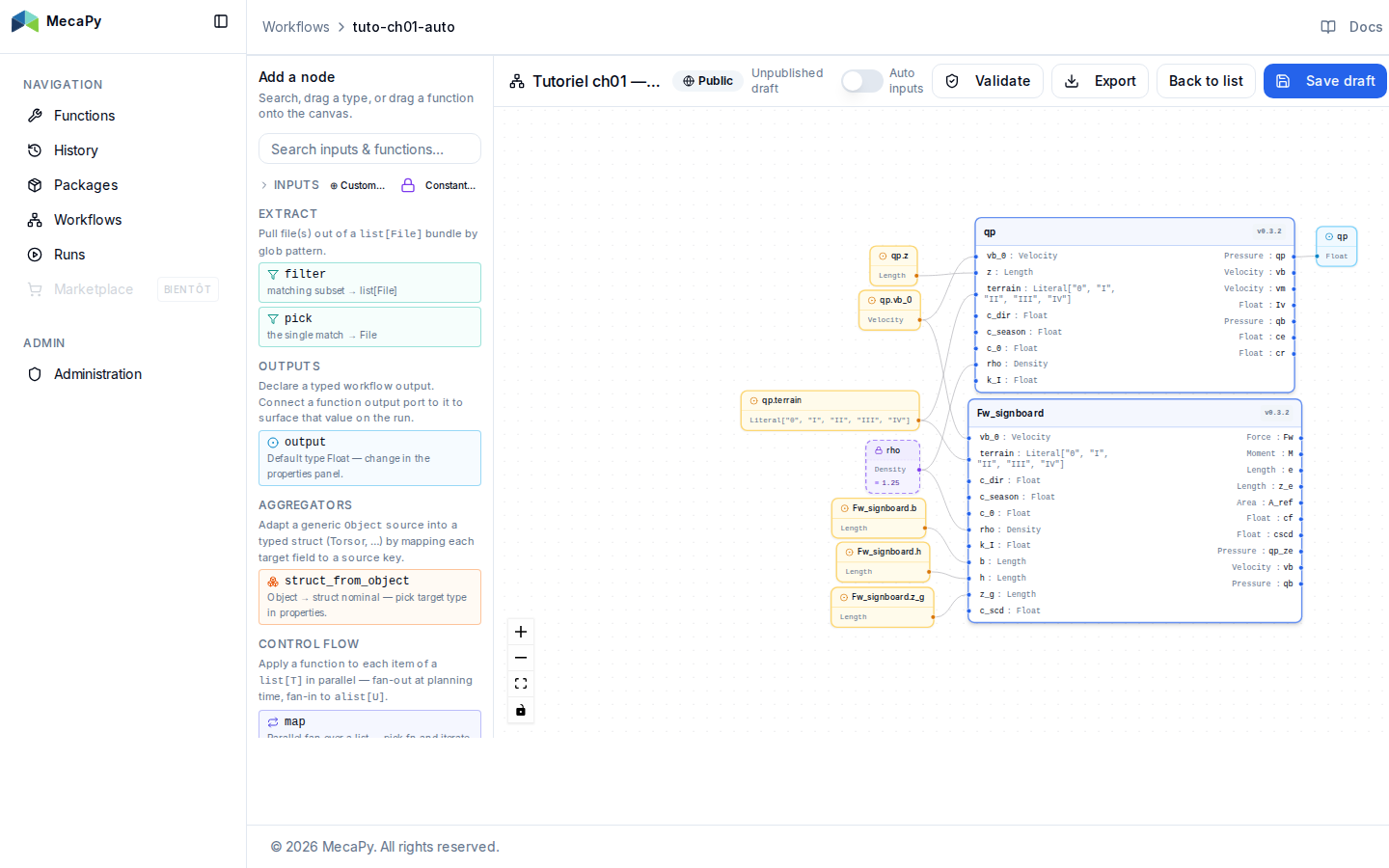Viewport: 1389px width, 868px height.
Task: Select the rho constant node on canvas
Action: coord(892,467)
